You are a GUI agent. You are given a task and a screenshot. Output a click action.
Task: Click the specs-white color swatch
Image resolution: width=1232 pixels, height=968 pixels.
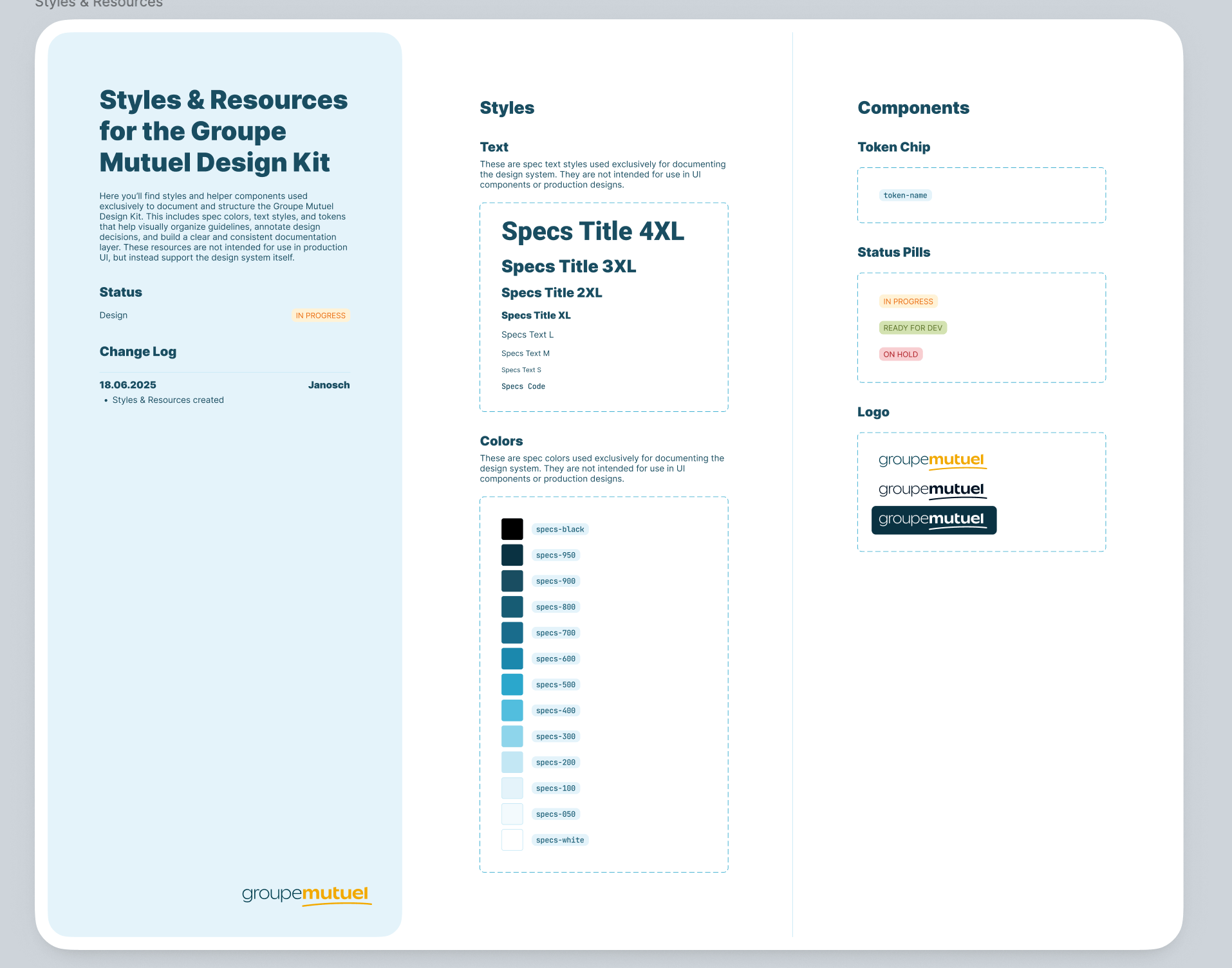click(512, 840)
